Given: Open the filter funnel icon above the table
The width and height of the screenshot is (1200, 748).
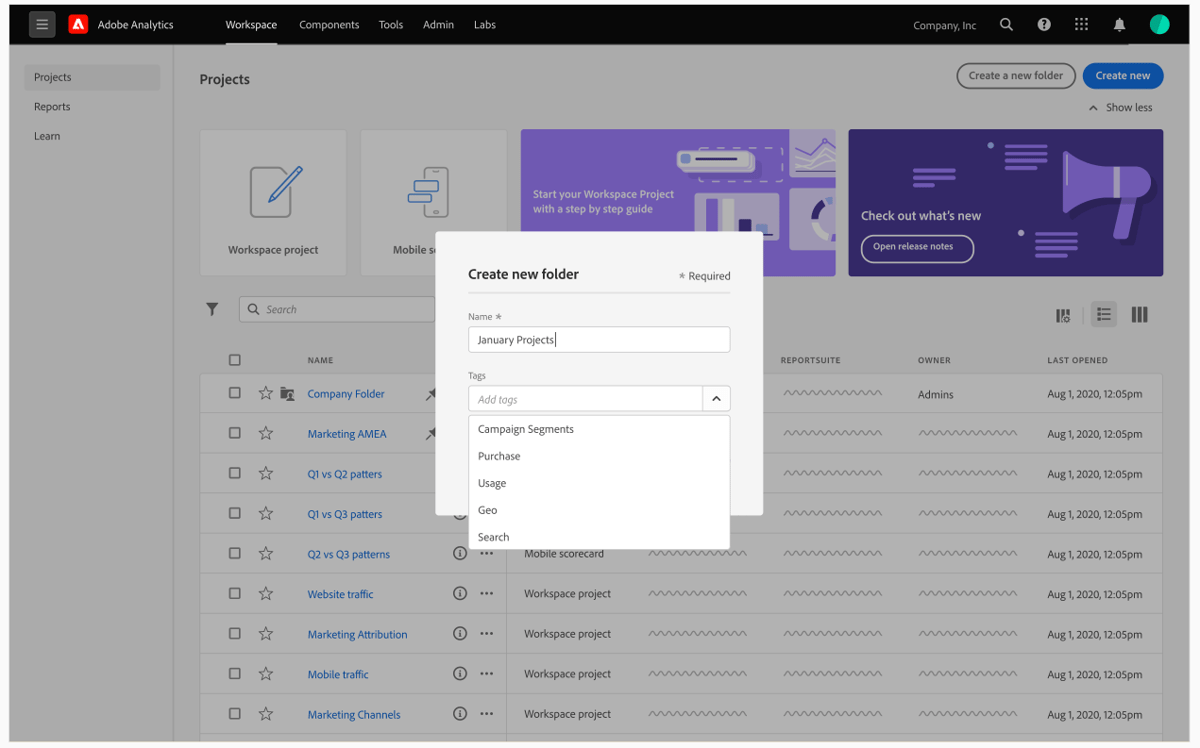Looking at the screenshot, I should pyautogui.click(x=211, y=309).
